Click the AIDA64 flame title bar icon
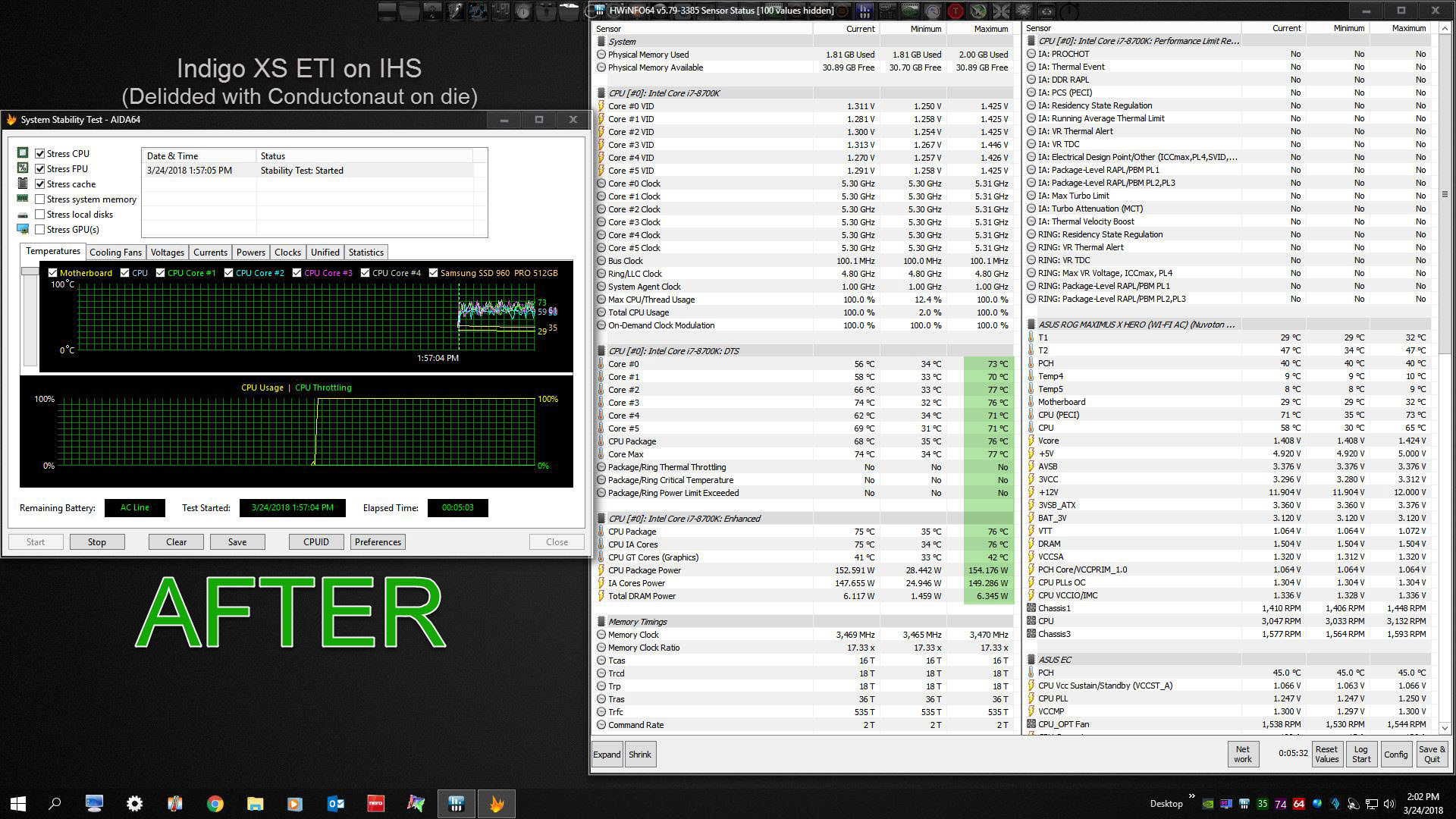 [11, 120]
